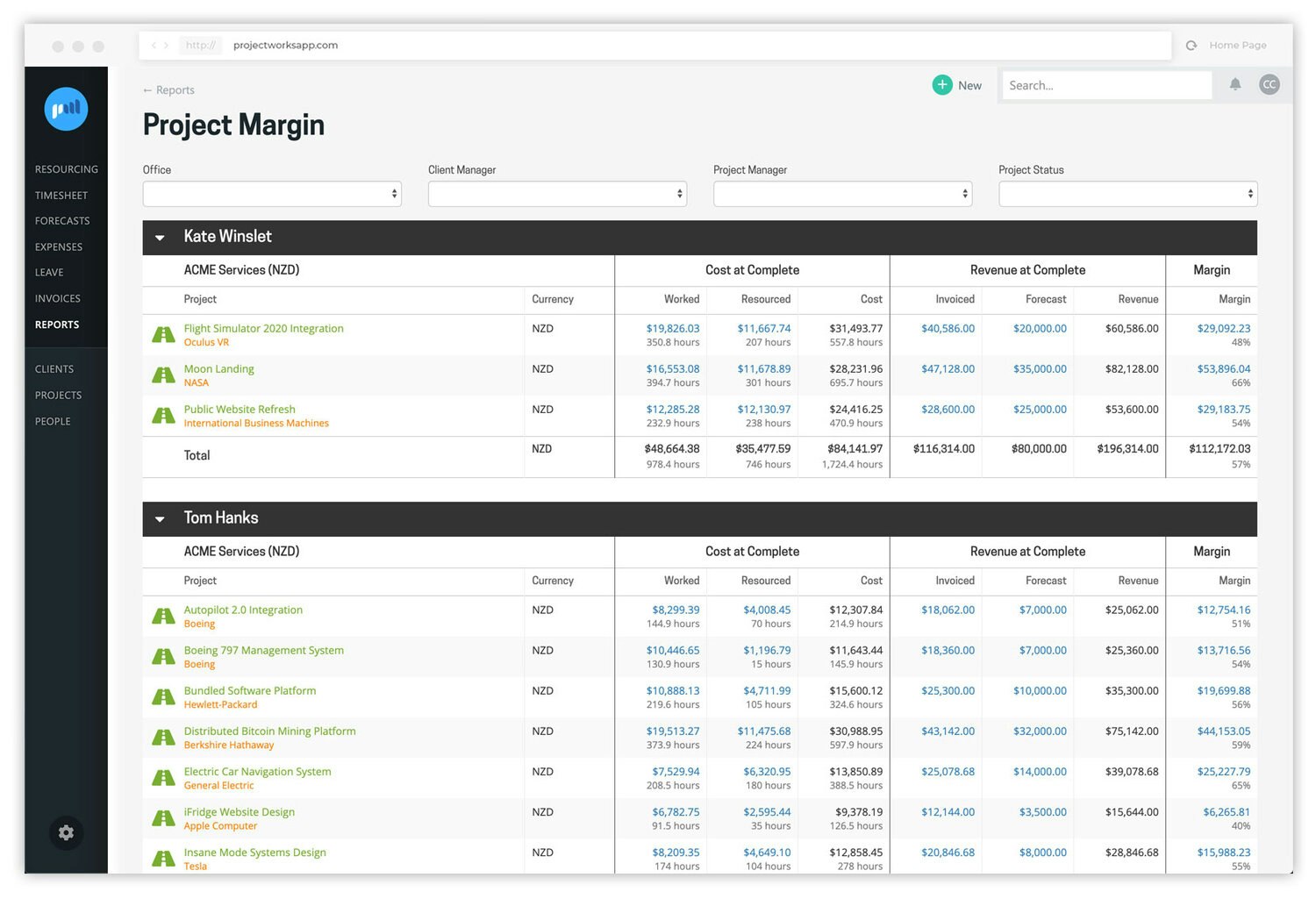Open client International Business Machines
Image resolution: width=1316 pixels, height=899 pixels.
point(256,424)
